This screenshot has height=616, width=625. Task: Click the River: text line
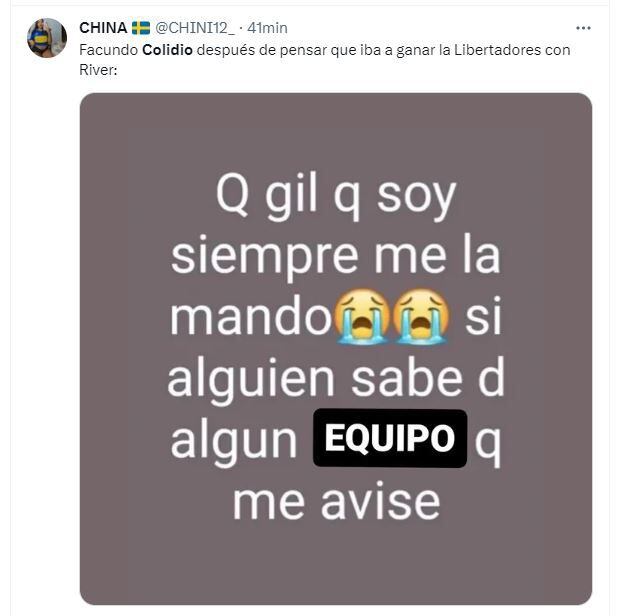coord(98,70)
